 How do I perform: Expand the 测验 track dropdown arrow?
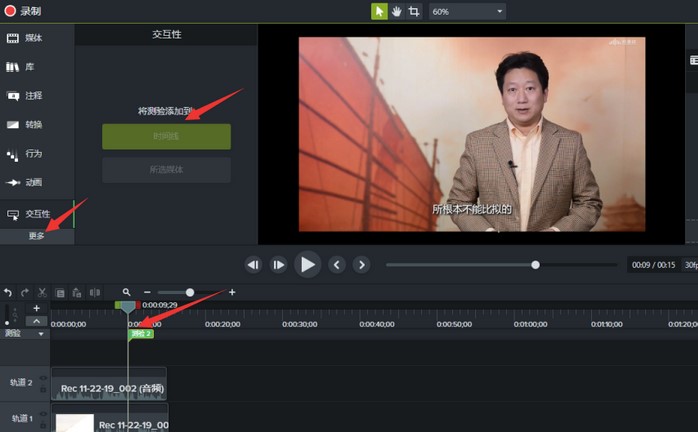(41, 334)
